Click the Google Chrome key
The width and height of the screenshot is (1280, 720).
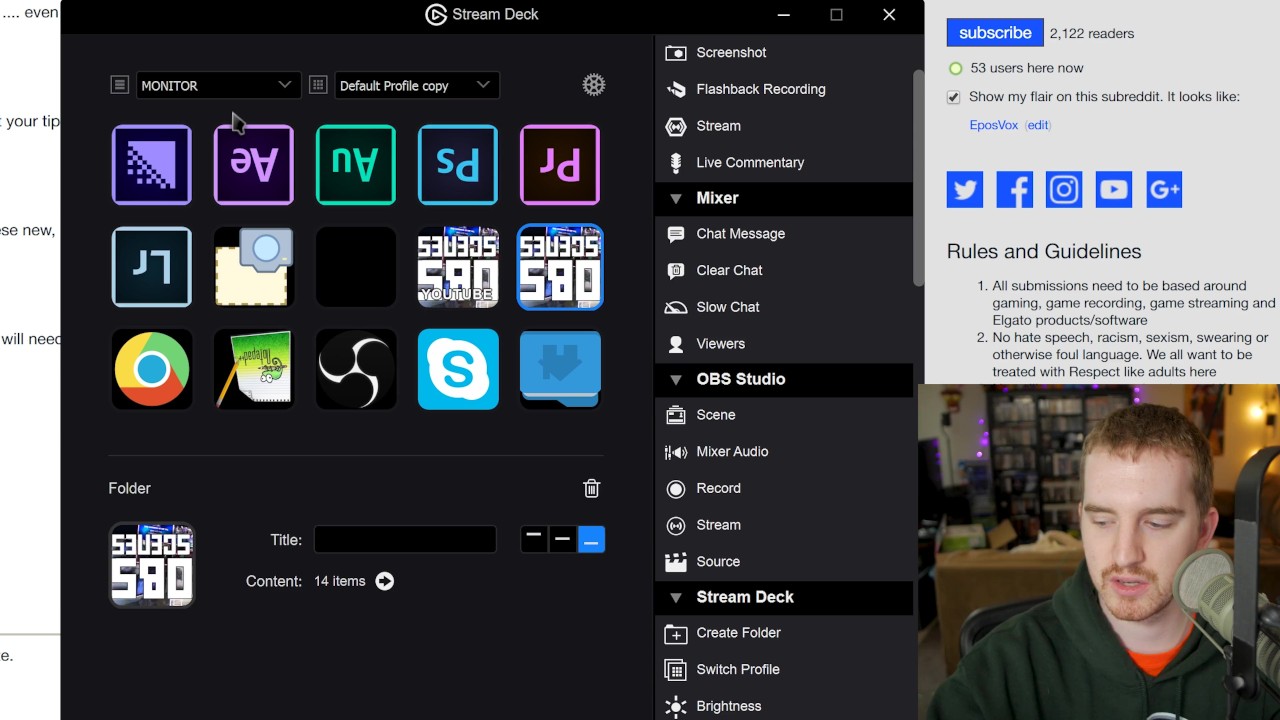tap(152, 369)
